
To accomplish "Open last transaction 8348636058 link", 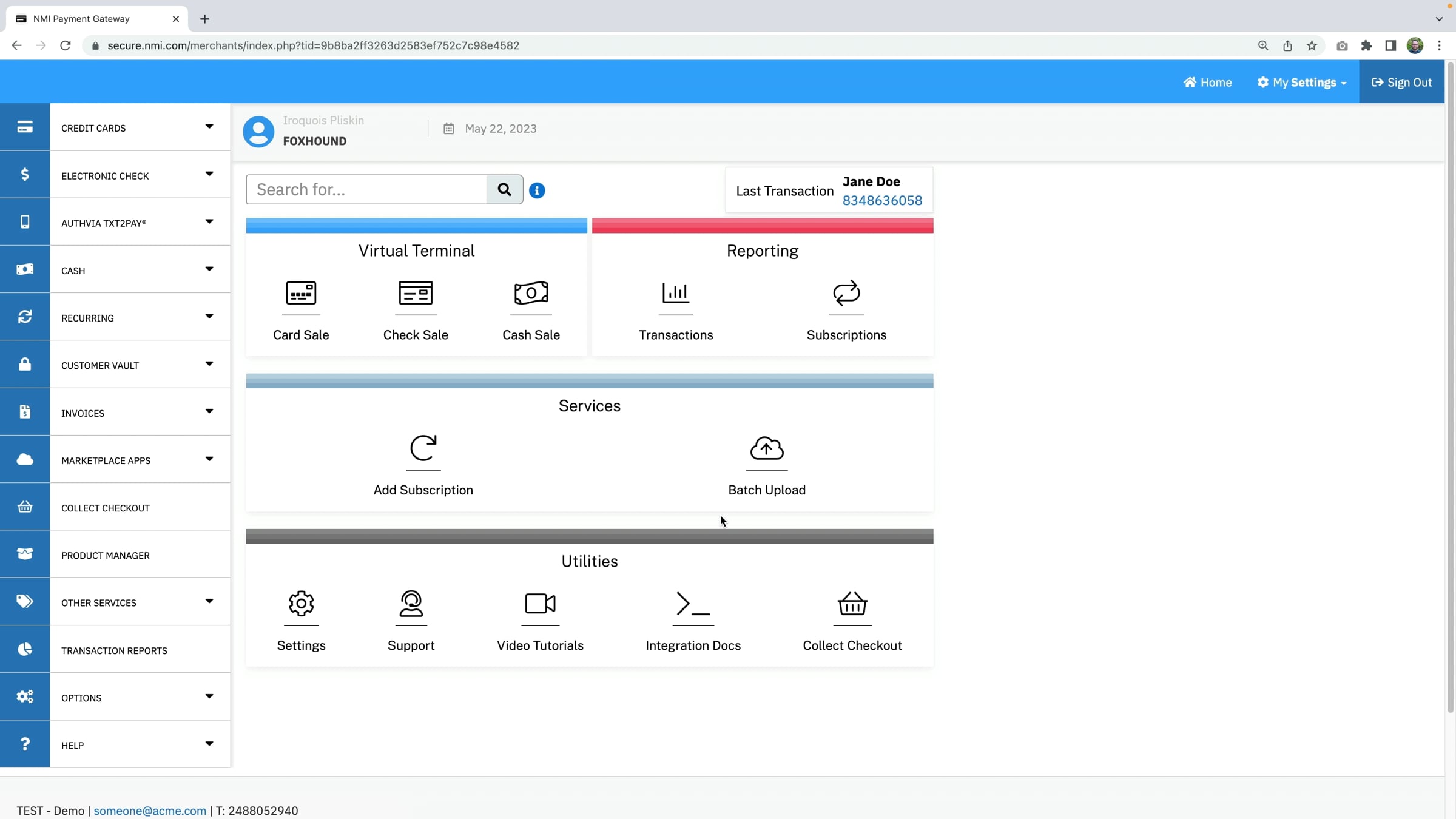I will 882,201.
